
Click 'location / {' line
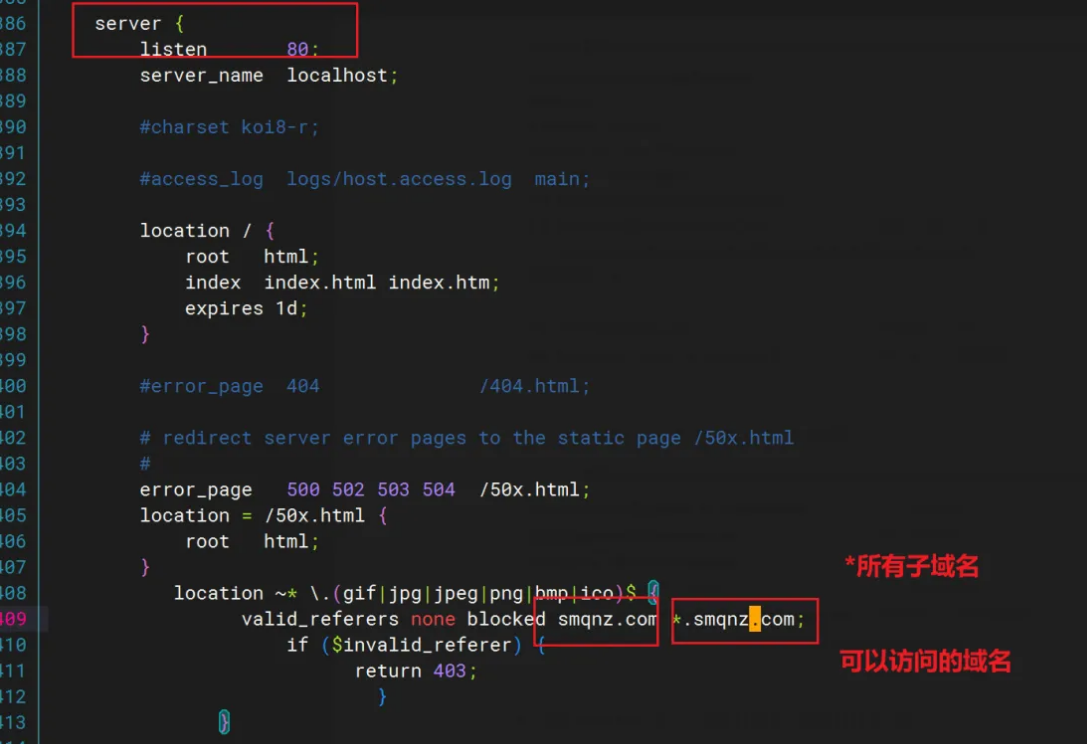click(207, 231)
